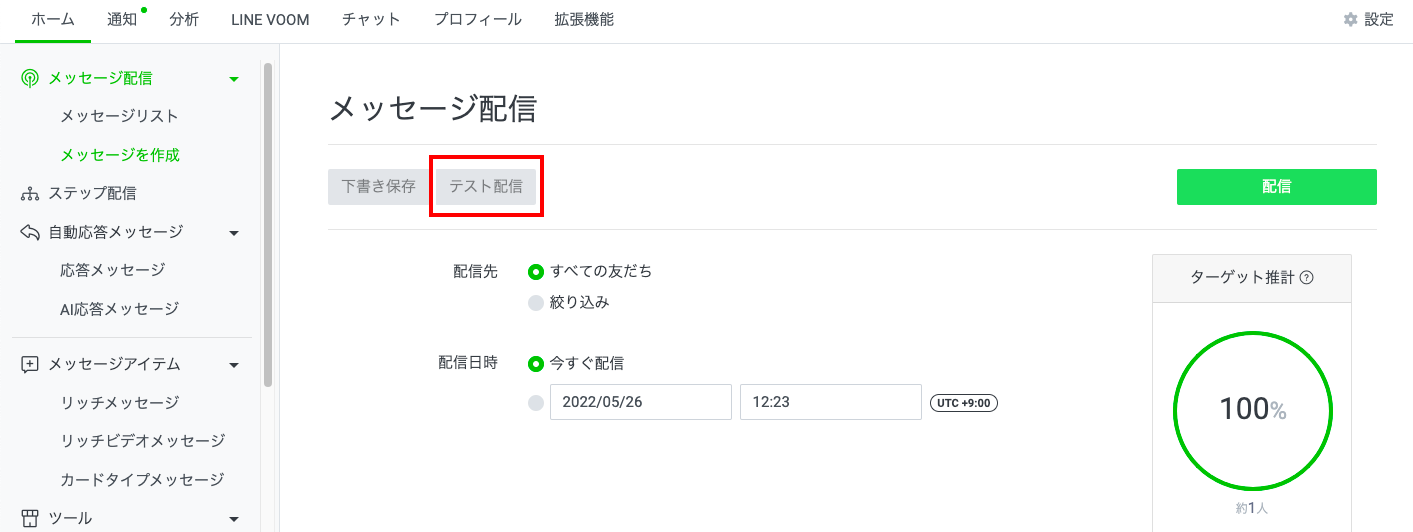Select the 絞り込み radio option
The height and width of the screenshot is (532, 1413).
(x=536, y=302)
